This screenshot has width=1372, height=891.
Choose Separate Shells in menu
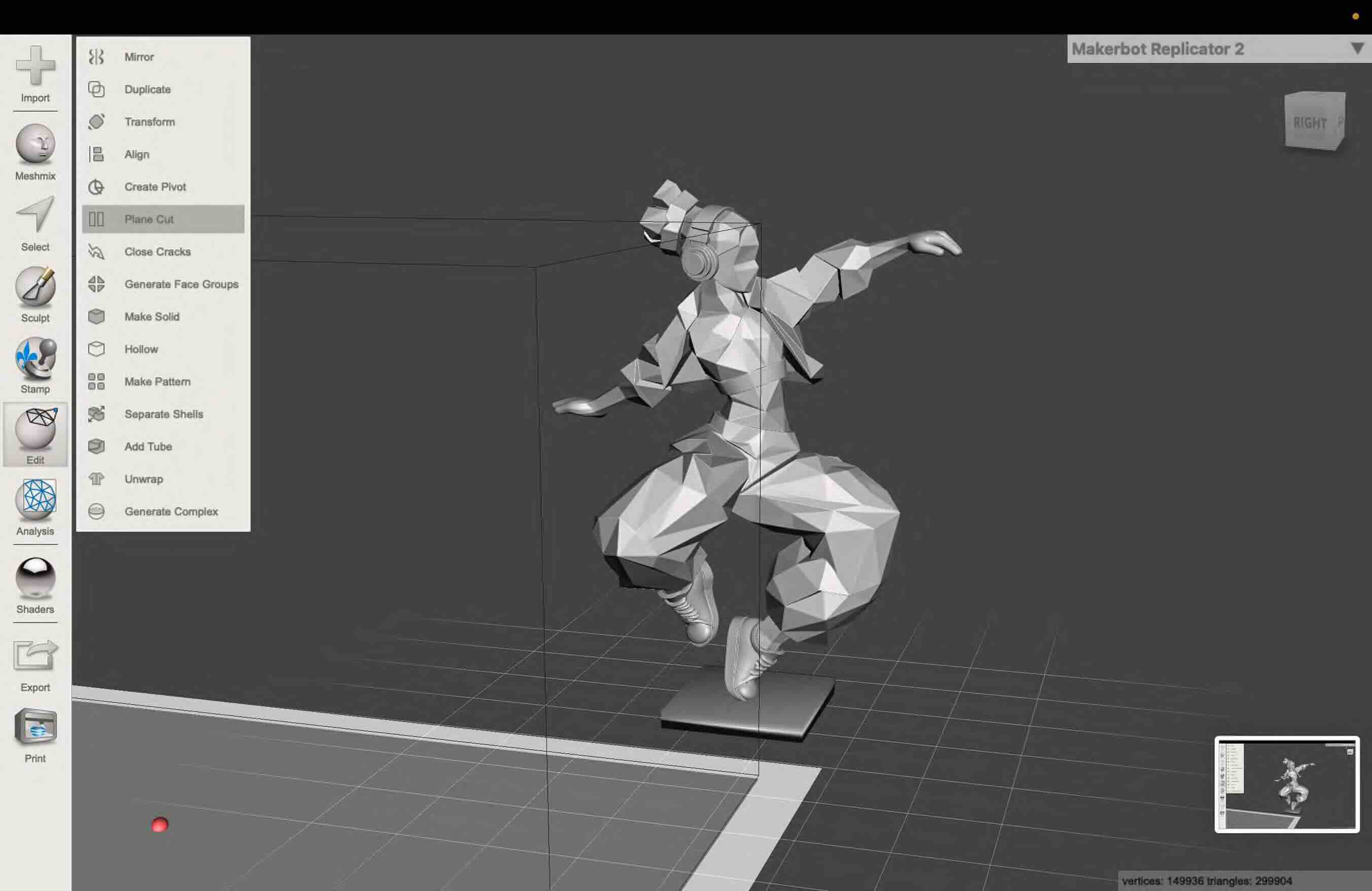click(x=164, y=414)
